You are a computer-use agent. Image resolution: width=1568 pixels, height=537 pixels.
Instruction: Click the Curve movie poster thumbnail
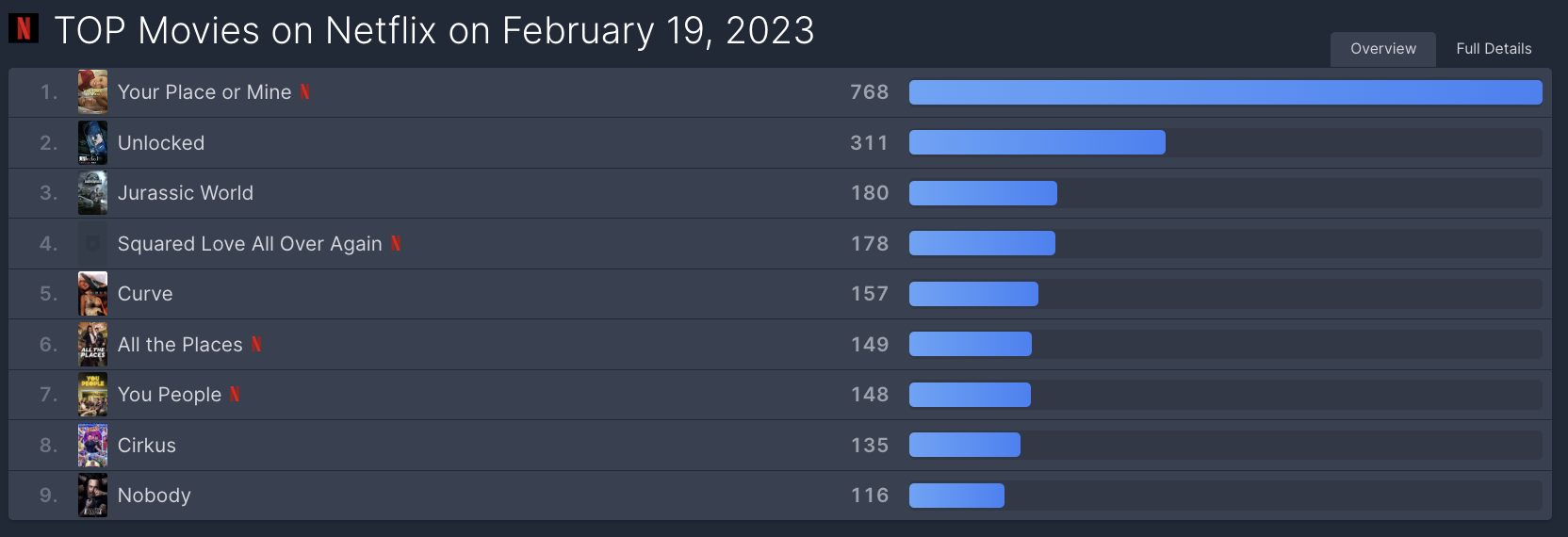pyautogui.click(x=92, y=294)
